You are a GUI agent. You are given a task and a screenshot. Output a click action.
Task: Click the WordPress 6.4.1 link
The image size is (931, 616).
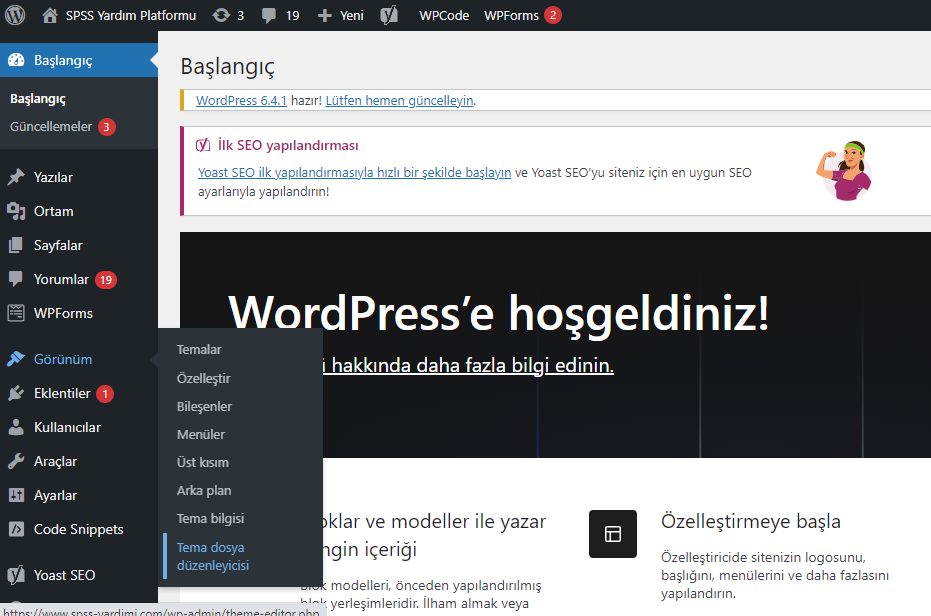coord(241,100)
